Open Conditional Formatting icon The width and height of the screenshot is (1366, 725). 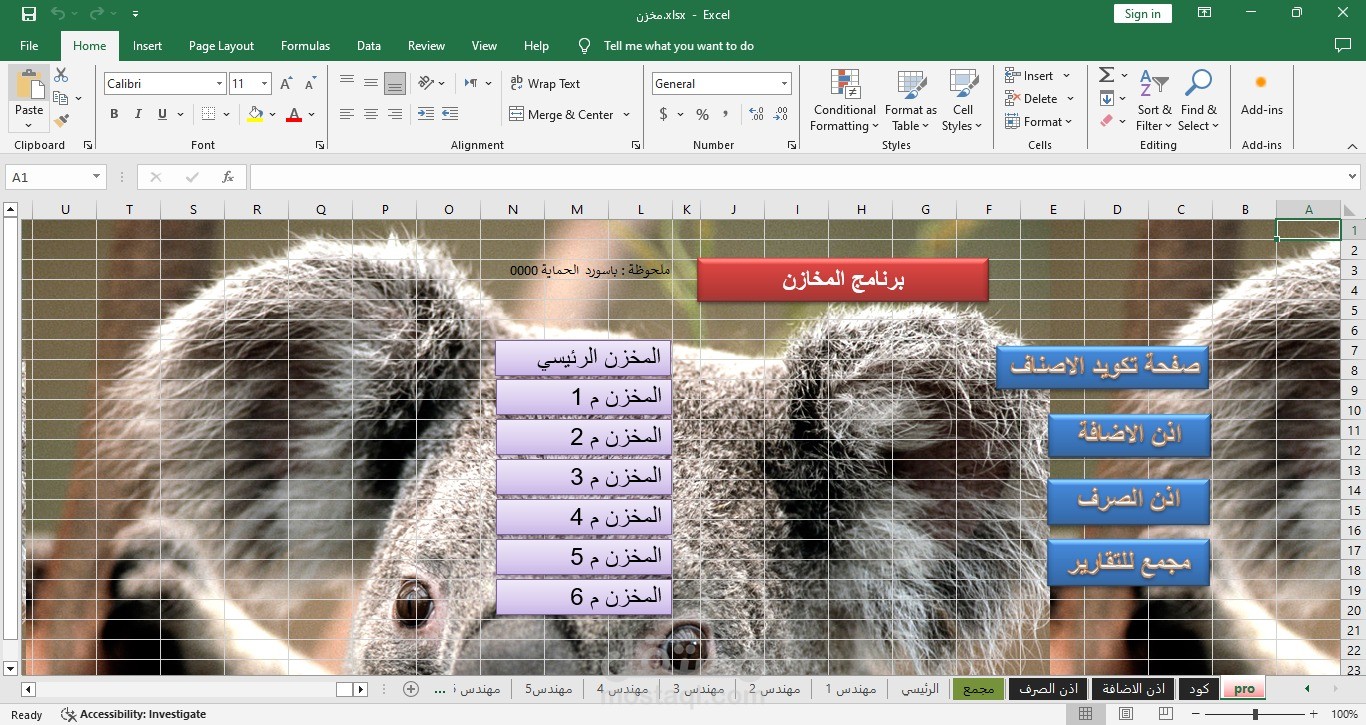[x=845, y=84]
